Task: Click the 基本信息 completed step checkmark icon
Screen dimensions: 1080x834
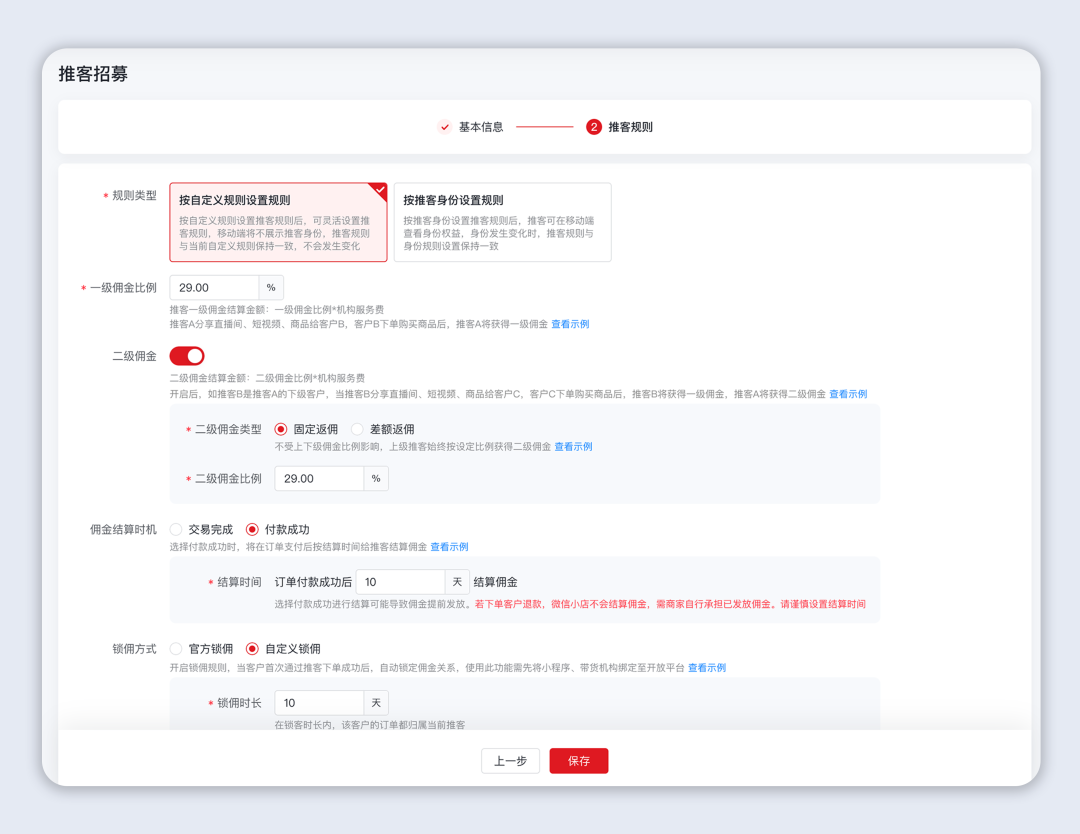Action: [445, 127]
